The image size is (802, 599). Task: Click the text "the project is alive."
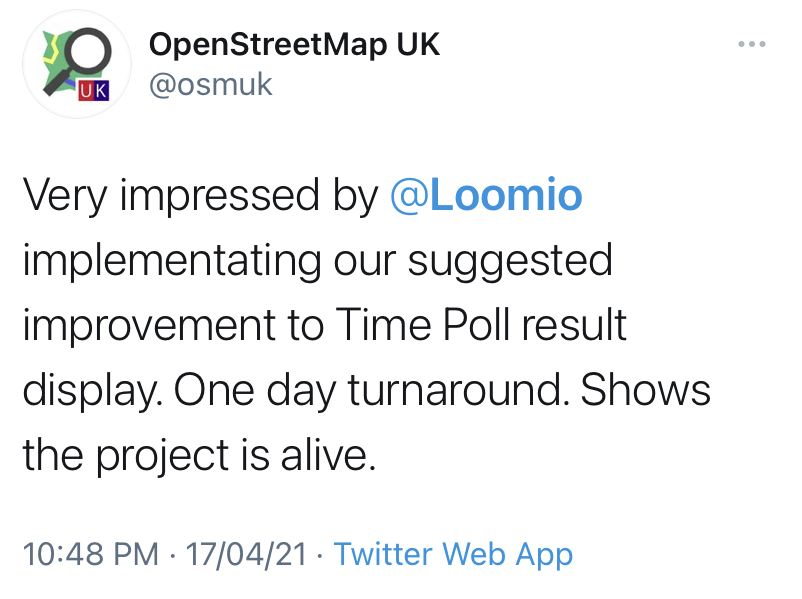pyautogui.click(x=199, y=455)
